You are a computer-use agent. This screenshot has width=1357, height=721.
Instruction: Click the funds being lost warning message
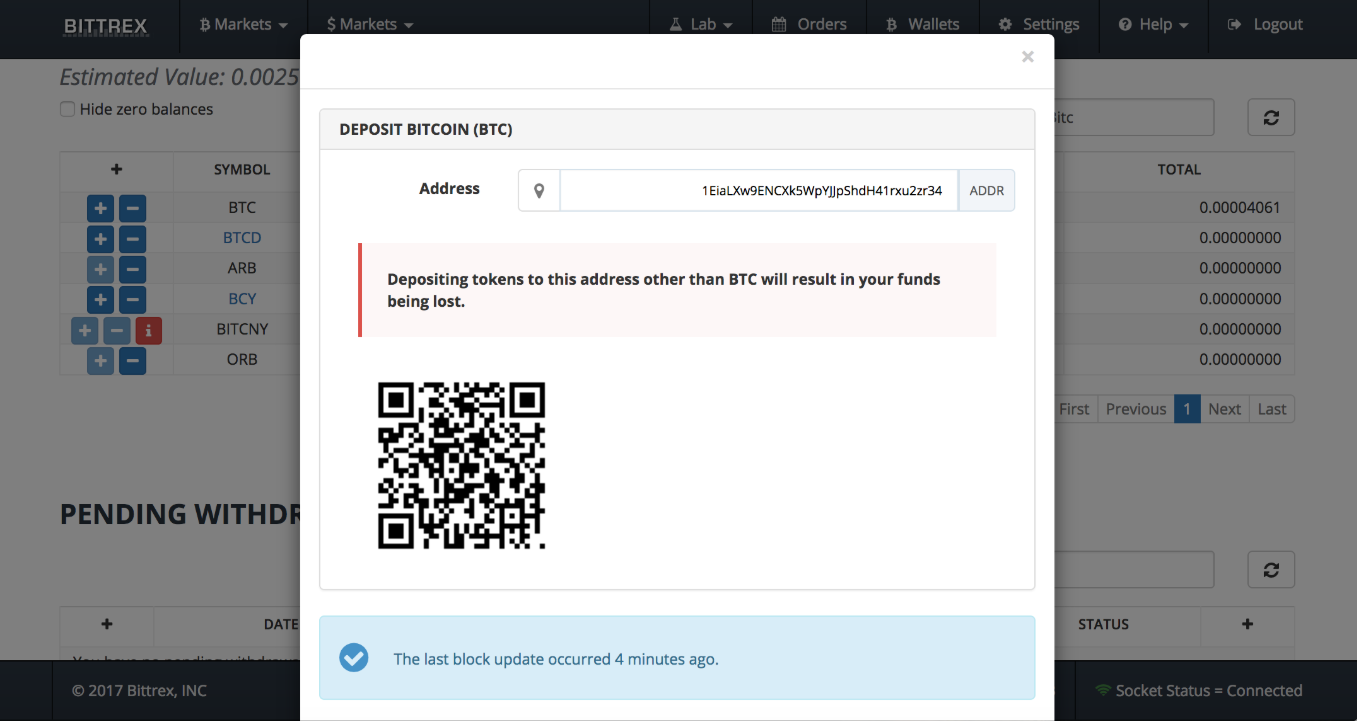pos(678,290)
